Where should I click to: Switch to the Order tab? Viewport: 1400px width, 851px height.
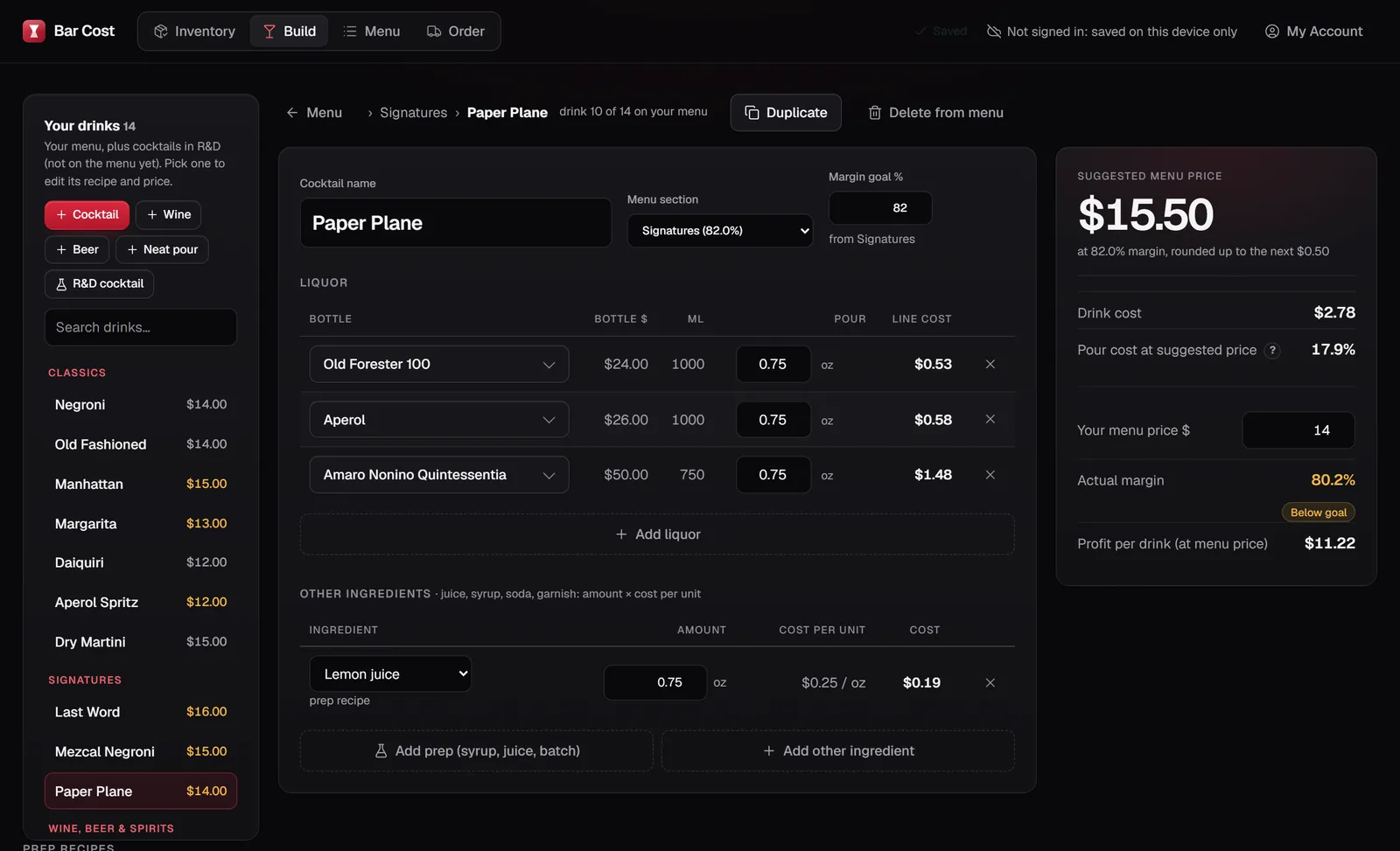click(x=455, y=31)
